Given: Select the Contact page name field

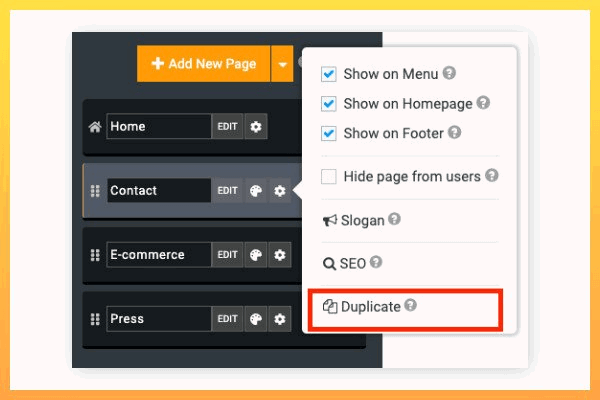Looking at the screenshot, I should [x=158, y=190].
